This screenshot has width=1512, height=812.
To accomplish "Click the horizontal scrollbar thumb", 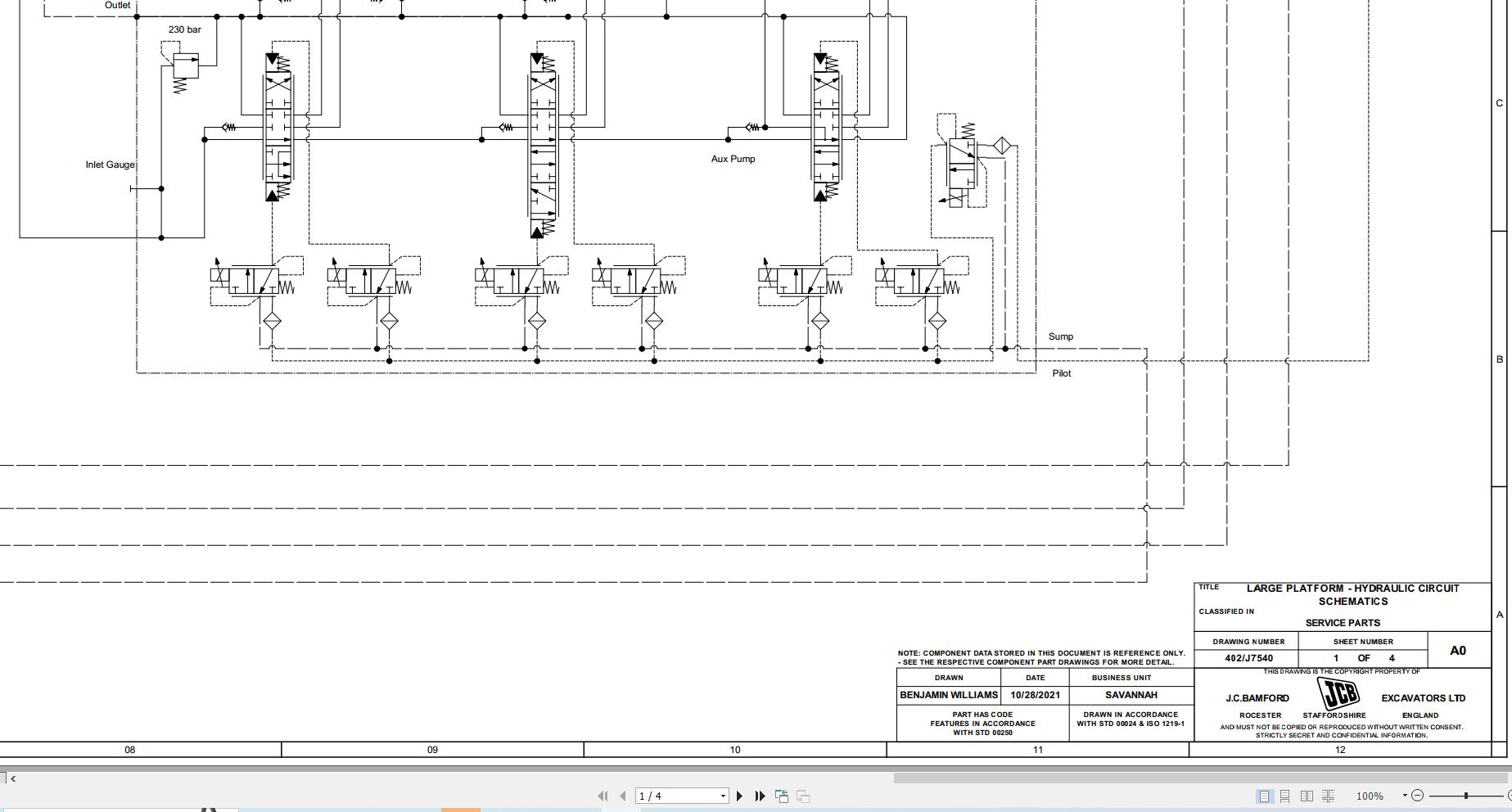I will coord(1200,778).
